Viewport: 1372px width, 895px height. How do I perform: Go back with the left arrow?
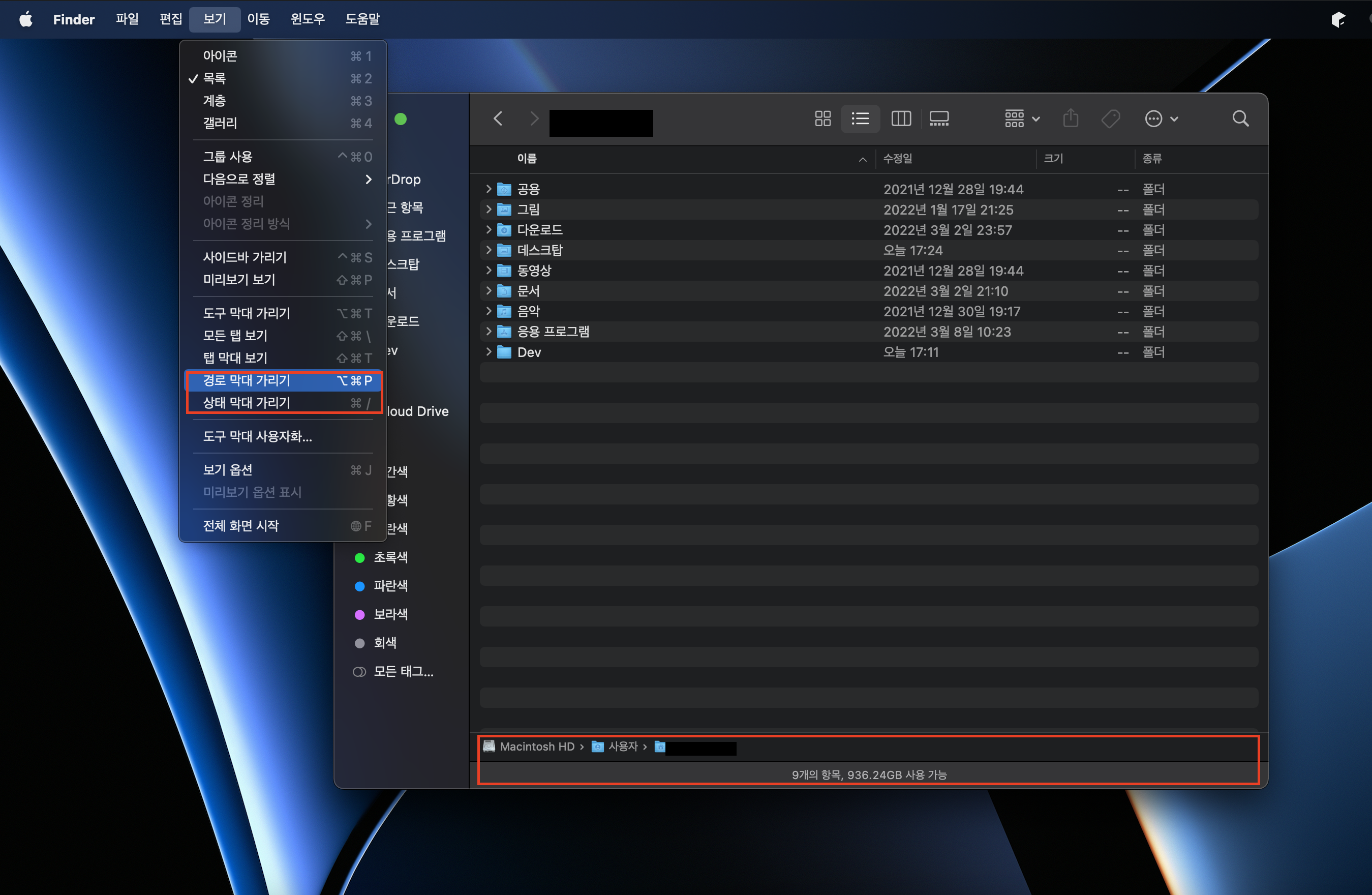[x=498, y=119]
